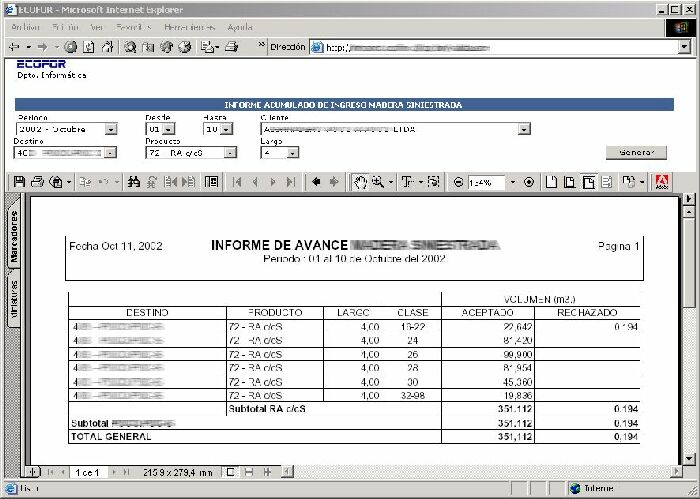The height and width of the screenshot is (499, 700).
Task: Toggle the Marcadores side panel
Action: click(14, 237)
